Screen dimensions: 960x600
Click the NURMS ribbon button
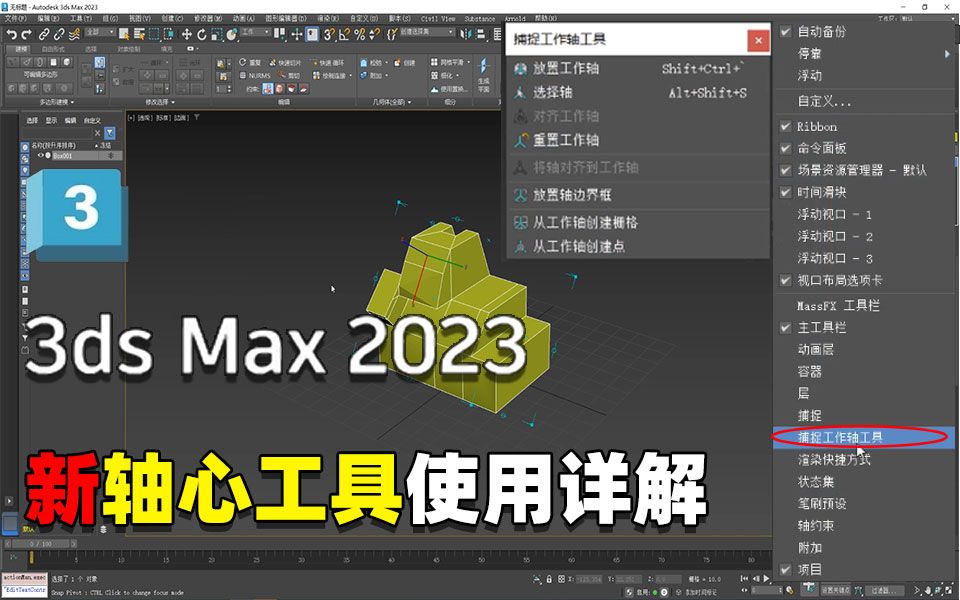(255, 75)
